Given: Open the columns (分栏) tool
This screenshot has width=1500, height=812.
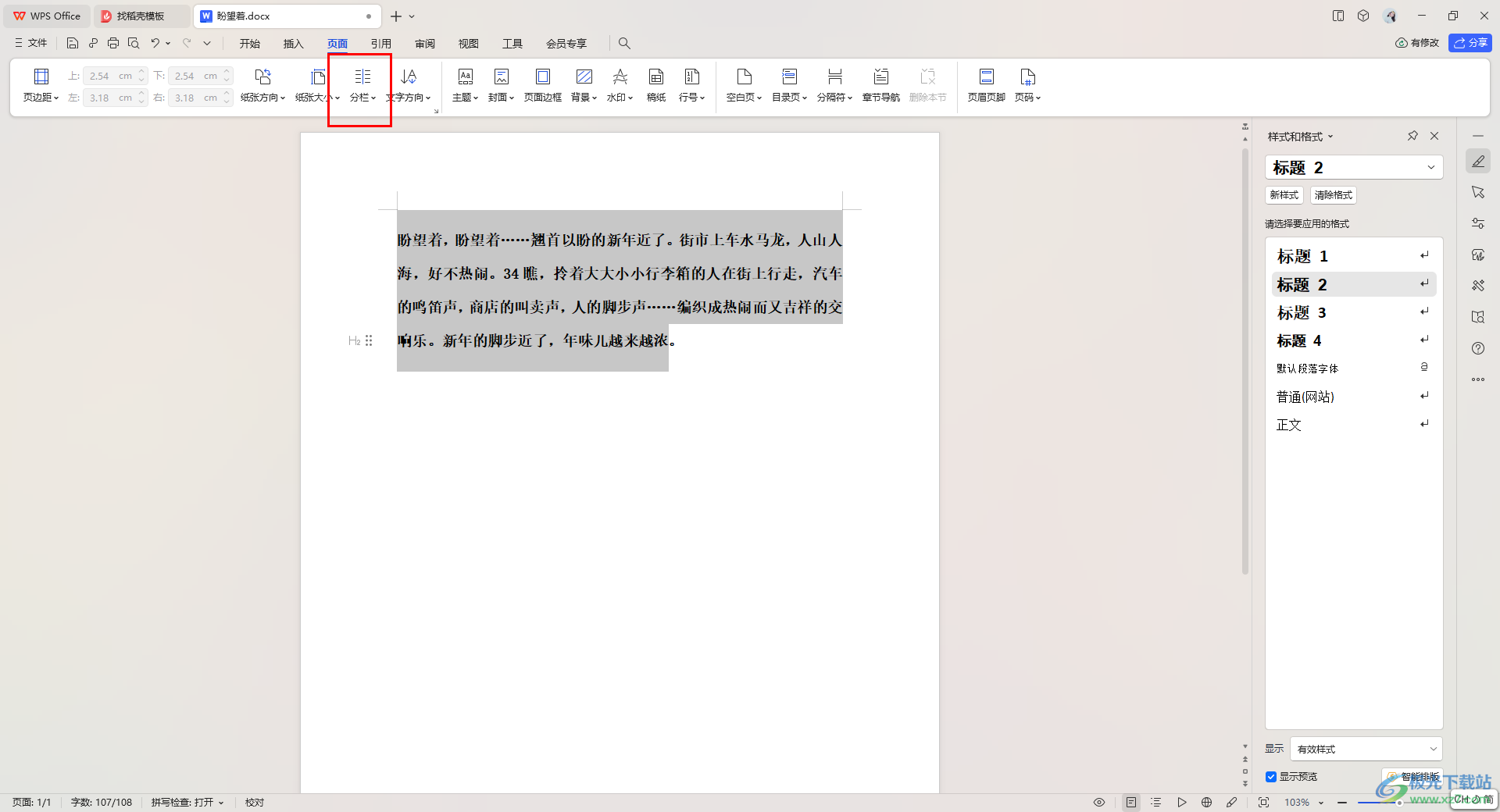Looking at the screenshot, I should 362,84.
